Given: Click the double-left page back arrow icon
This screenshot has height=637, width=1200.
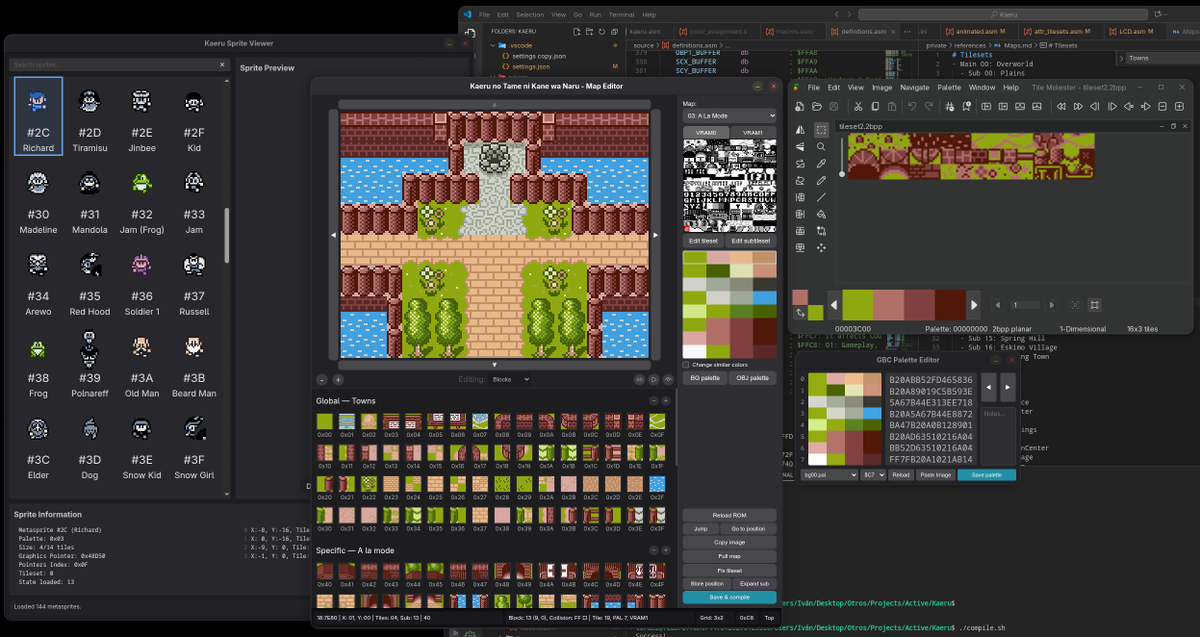Looking at the screenshot, I should click(1061, 106).
